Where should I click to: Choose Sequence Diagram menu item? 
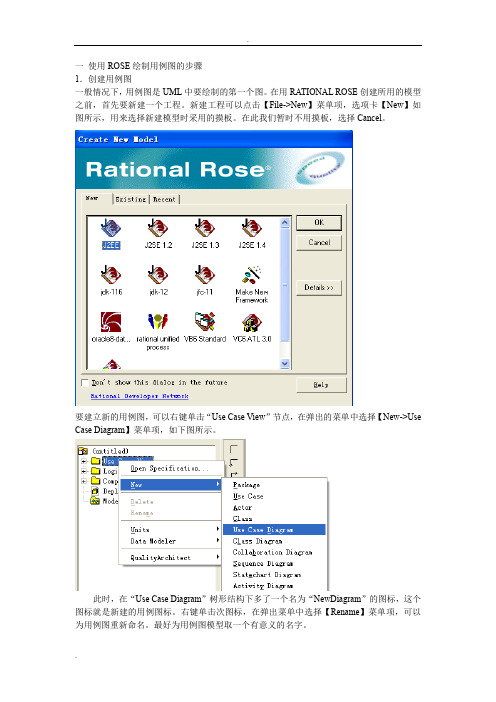(274, 563)
